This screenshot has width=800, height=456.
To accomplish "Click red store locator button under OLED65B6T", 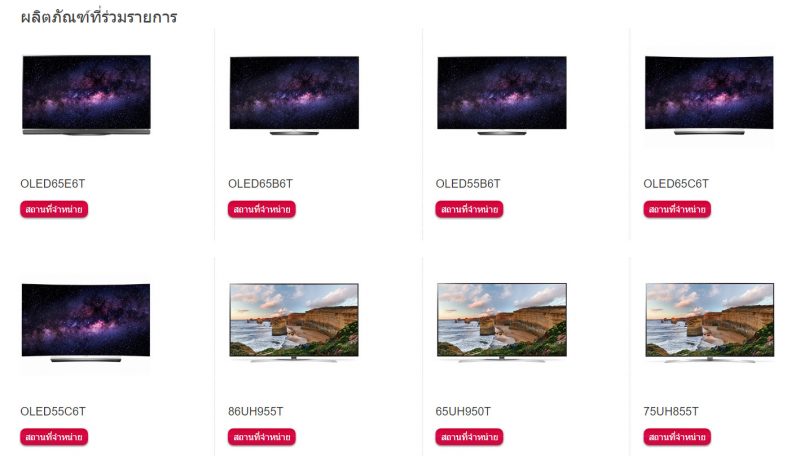I will 262,209.
